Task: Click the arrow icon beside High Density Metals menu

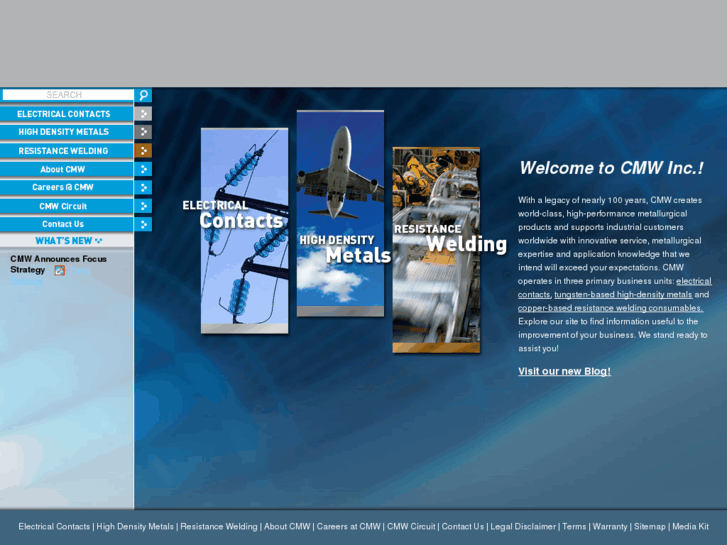Action: (143, 132)
